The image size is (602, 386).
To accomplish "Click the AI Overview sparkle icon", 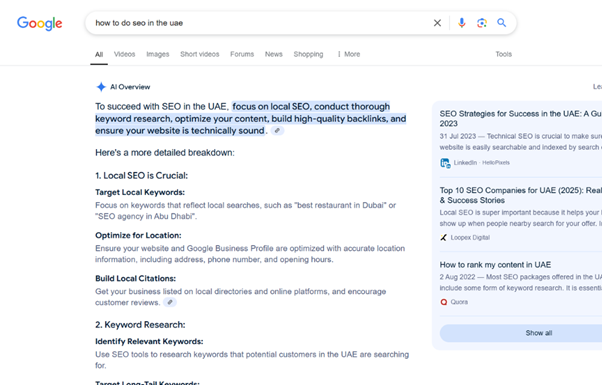I will tap(101, 87).
